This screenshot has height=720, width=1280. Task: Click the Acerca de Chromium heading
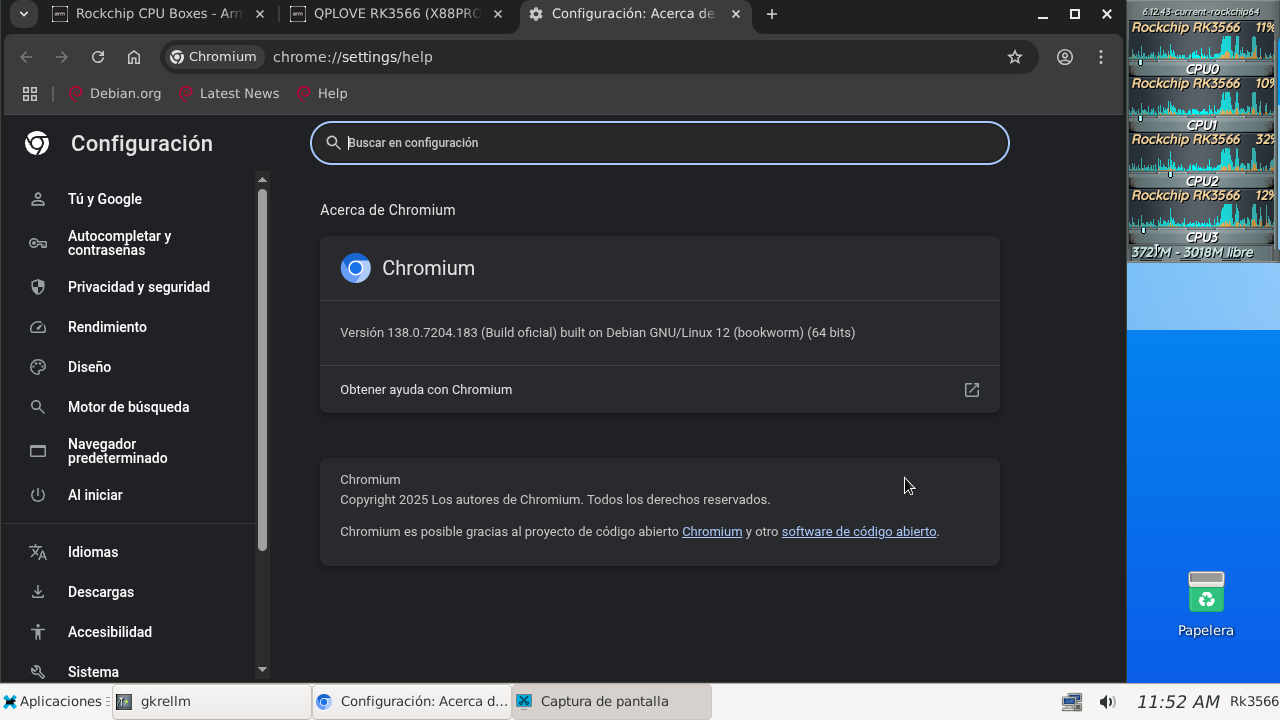pyautogui.click(x=388, y=210)
